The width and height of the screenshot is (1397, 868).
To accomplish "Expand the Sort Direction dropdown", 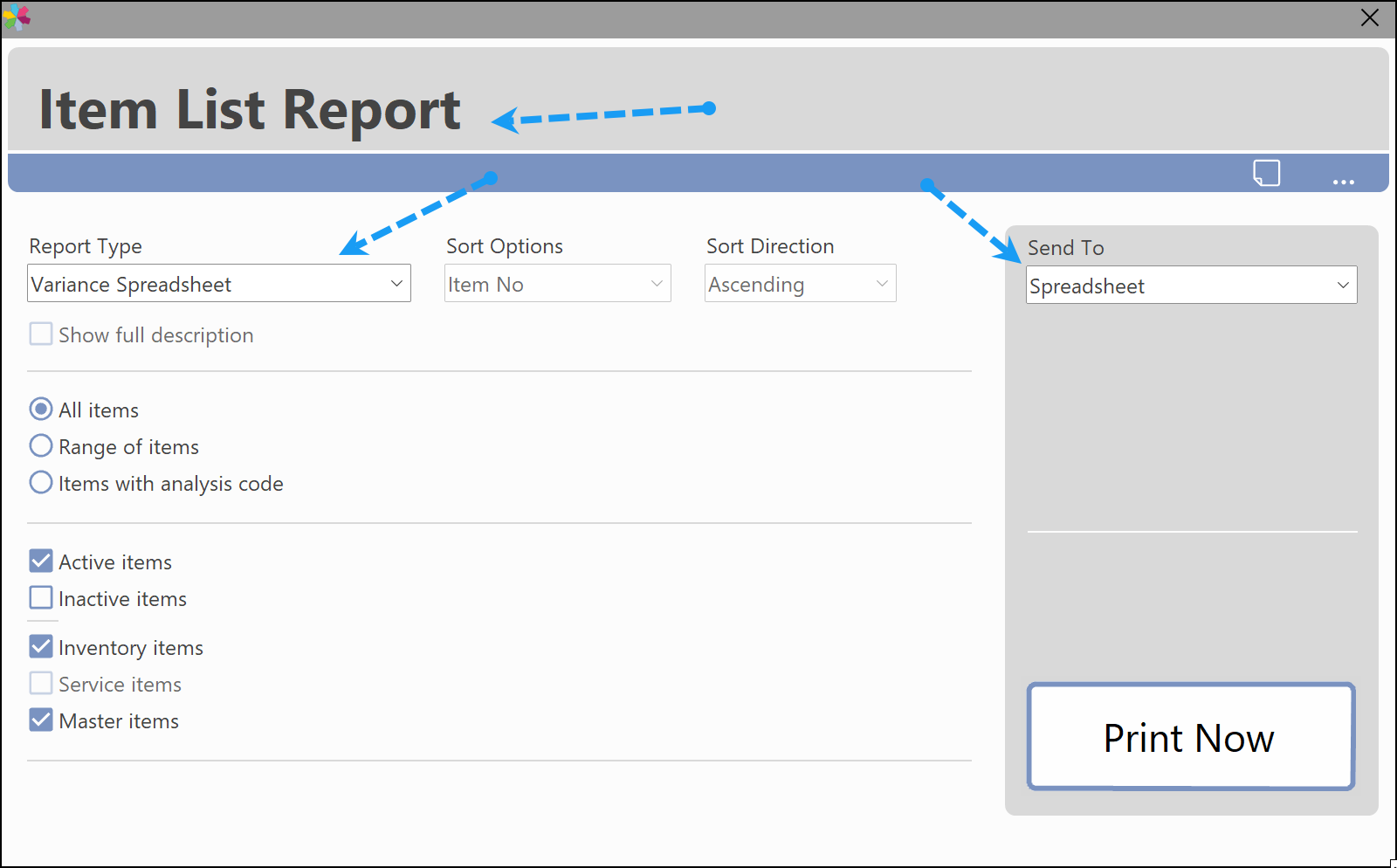I will coord(801,284).
